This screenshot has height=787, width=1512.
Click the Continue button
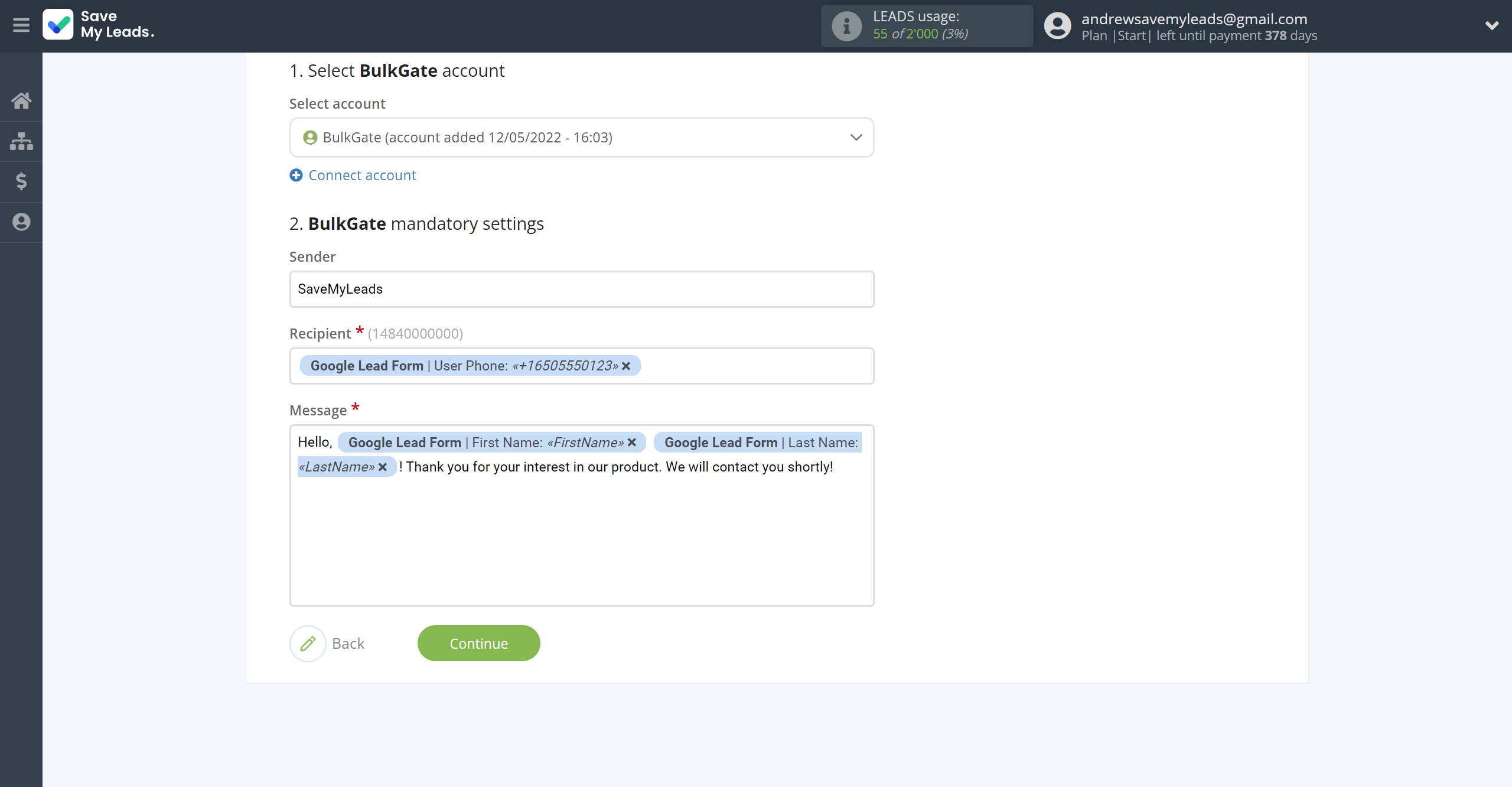[x=478, y=643]
